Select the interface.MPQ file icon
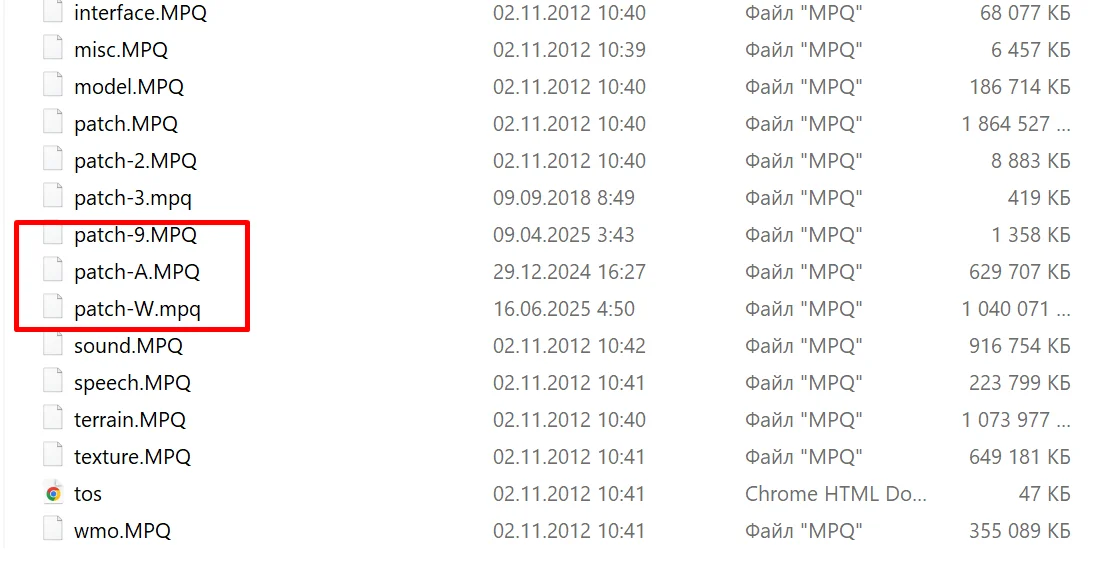Screen dimensions: 1109x565 [53, 12]
